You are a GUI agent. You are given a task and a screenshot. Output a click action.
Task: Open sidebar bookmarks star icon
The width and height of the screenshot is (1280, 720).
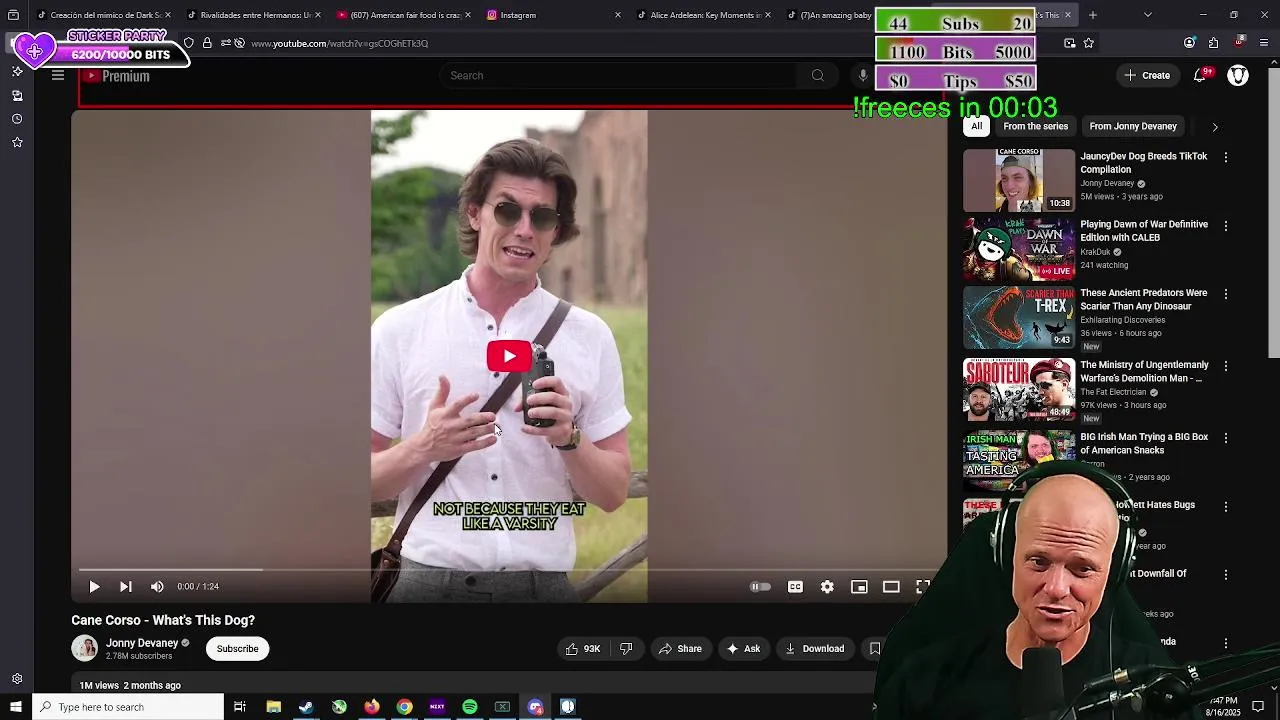point(17,143)
